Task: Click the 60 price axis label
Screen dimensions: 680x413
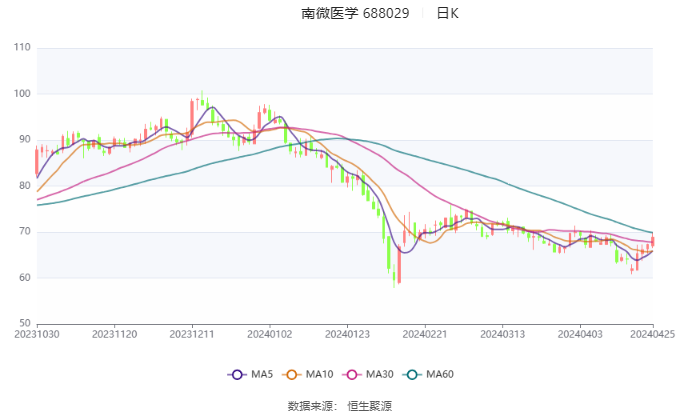Action: coord(25,278)
